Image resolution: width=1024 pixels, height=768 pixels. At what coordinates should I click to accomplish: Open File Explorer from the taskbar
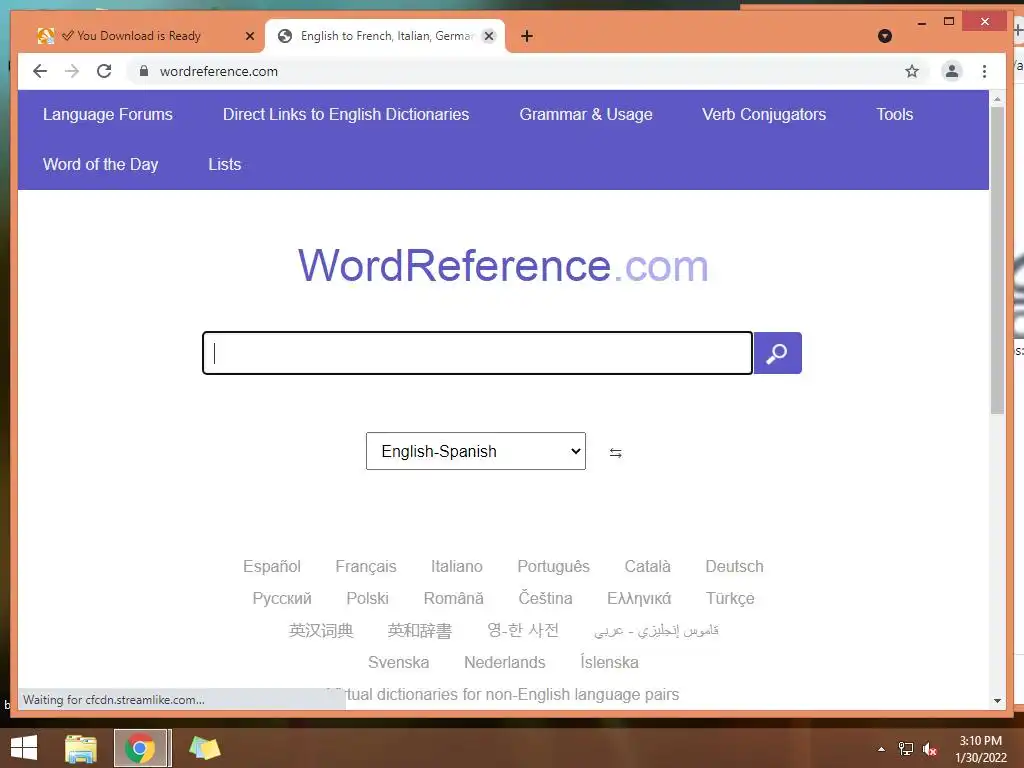(81, 748)
